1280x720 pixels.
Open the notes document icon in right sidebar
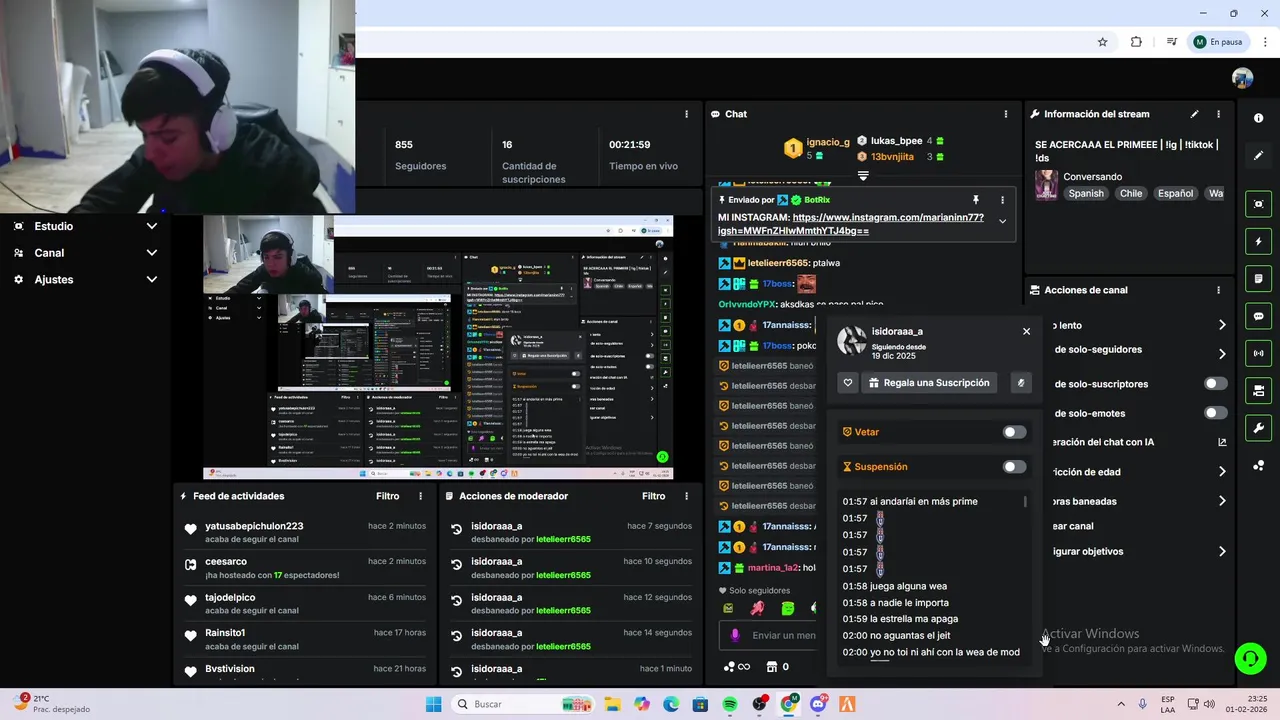[x=1258, y=278]
